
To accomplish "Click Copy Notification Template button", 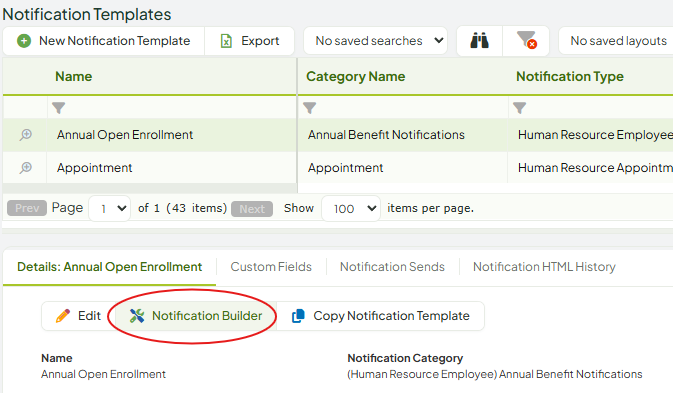I will coord(381,316).
